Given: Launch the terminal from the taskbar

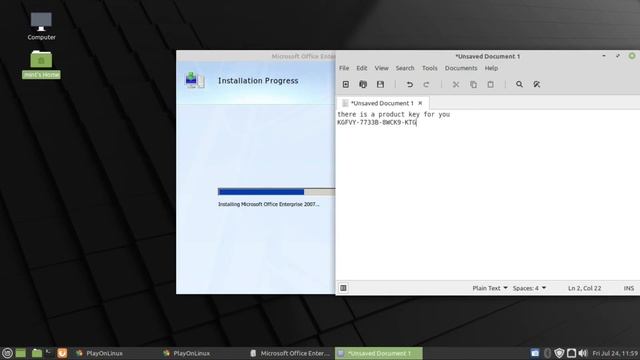Looking at the screenshot, I should (49, 352).
